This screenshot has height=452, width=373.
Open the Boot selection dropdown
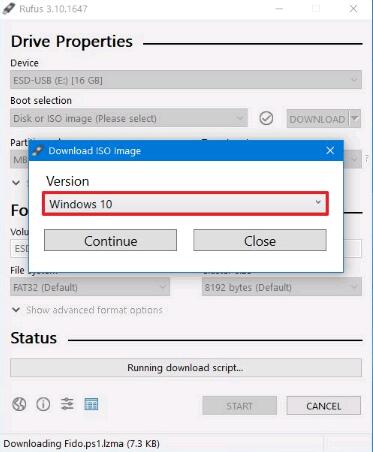[x=129, y=118]
